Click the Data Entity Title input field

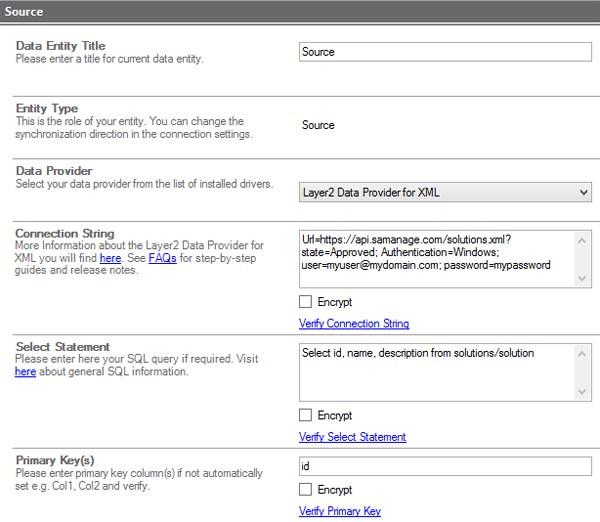tap(445, 52)
